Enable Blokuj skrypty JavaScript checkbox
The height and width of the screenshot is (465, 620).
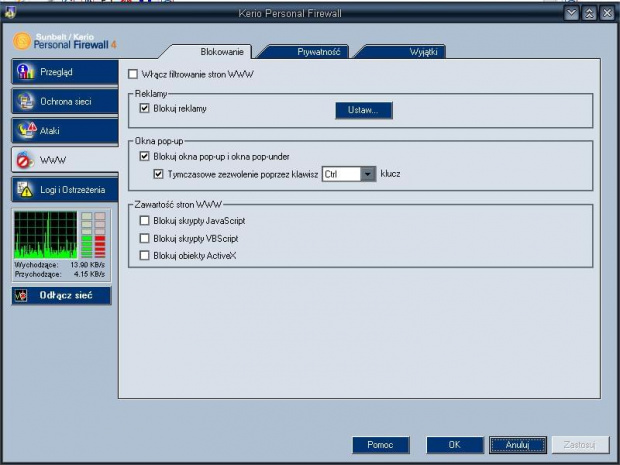[x=145, y=221]
